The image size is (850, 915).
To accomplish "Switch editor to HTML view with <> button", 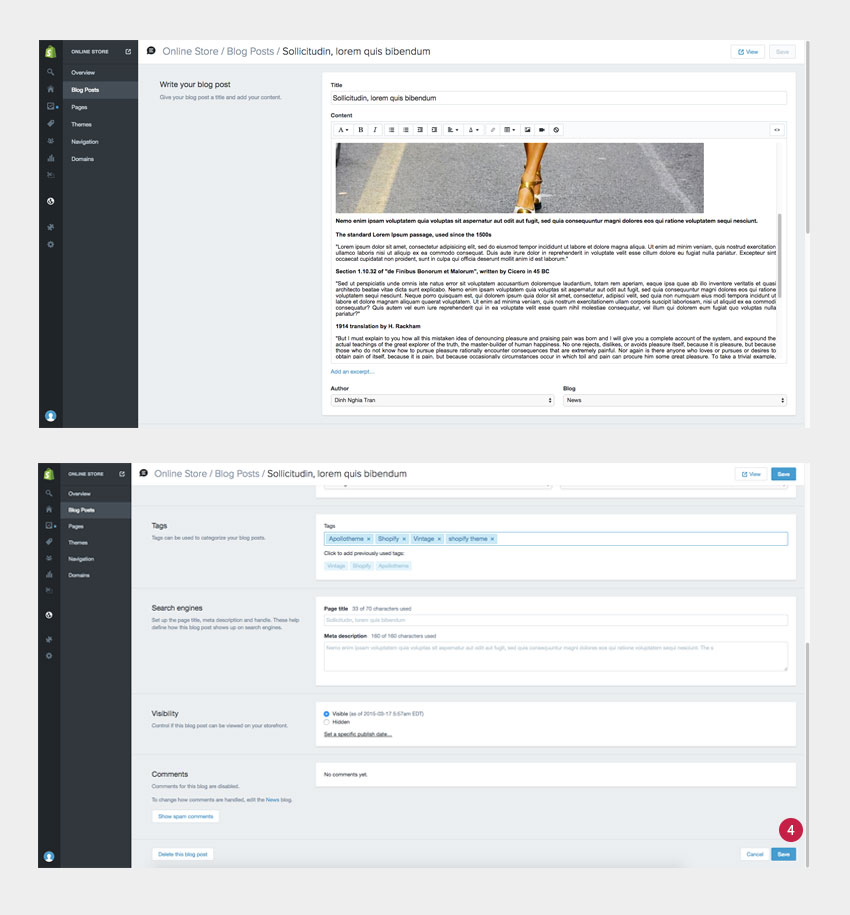I will click(776, 130).
